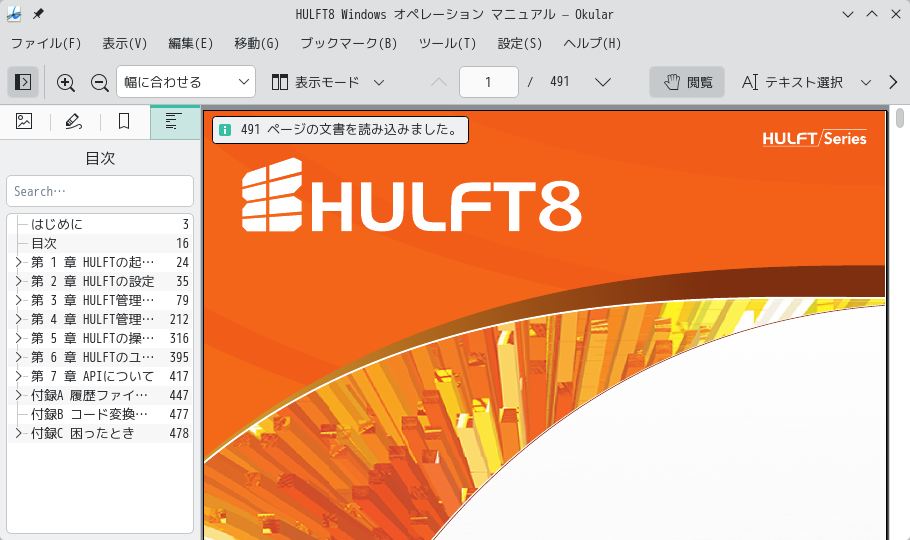Show more toolbar items chevron

click(x=893, y=82)
